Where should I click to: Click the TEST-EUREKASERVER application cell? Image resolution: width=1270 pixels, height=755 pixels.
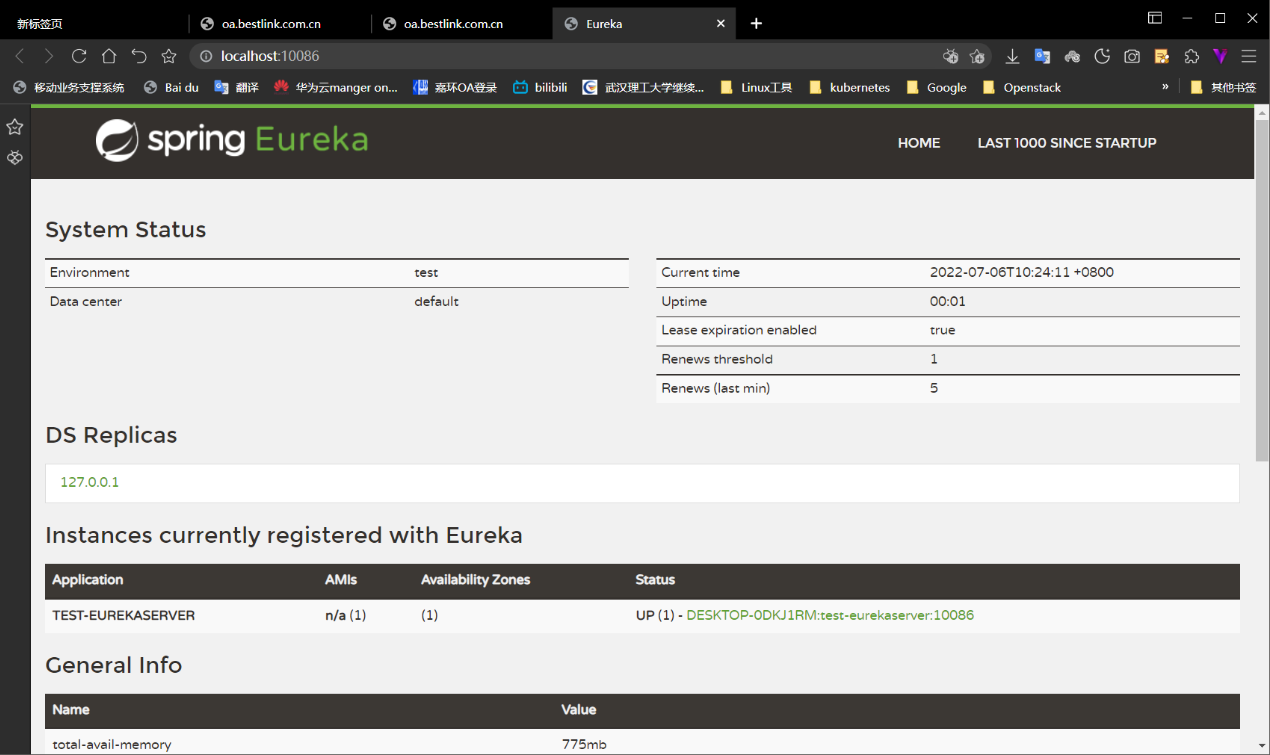click(x=123, y=615)
